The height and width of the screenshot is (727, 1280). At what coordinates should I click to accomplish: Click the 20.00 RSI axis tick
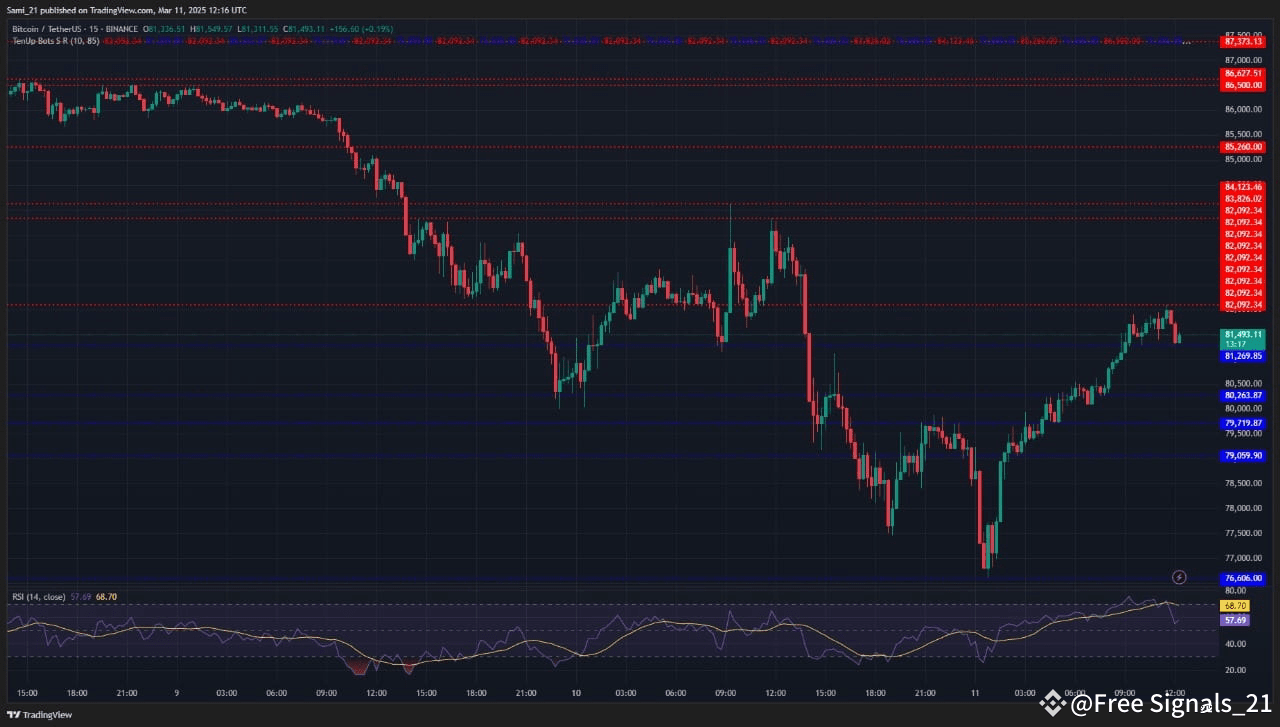point(1233,670)
